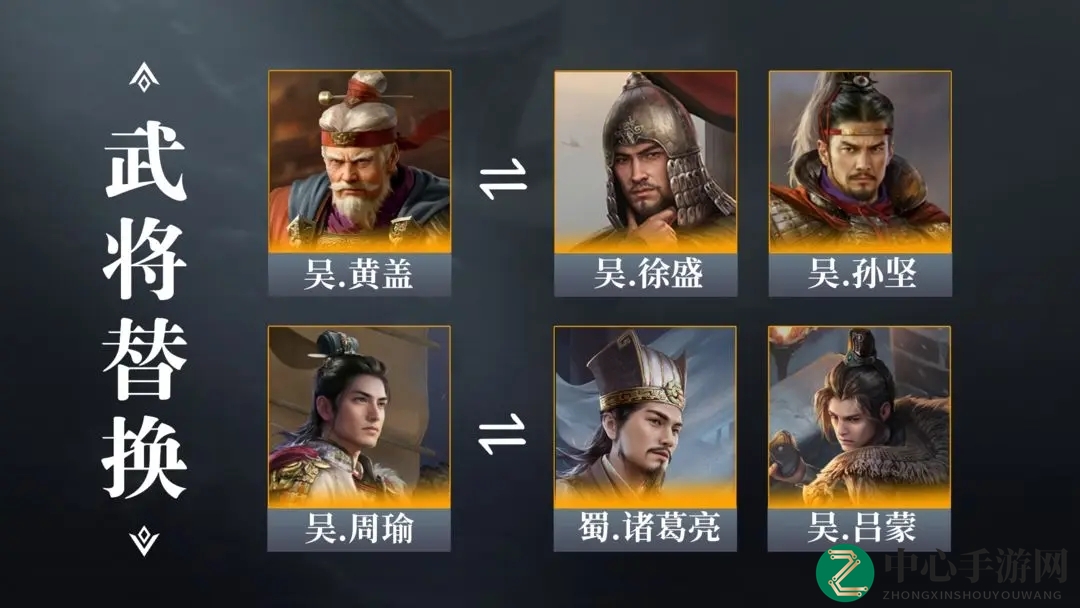The width and height of the screenshot is (1080, 608).
Task: Click the 武将替换 vertical title
Action: point(145,310)
